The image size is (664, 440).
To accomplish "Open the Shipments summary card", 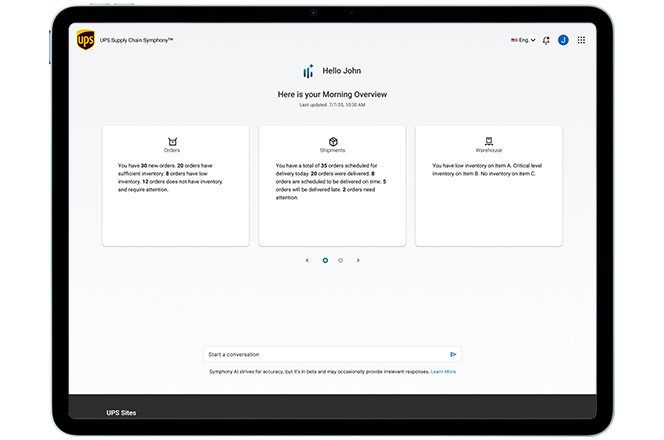I will point(332,185).
